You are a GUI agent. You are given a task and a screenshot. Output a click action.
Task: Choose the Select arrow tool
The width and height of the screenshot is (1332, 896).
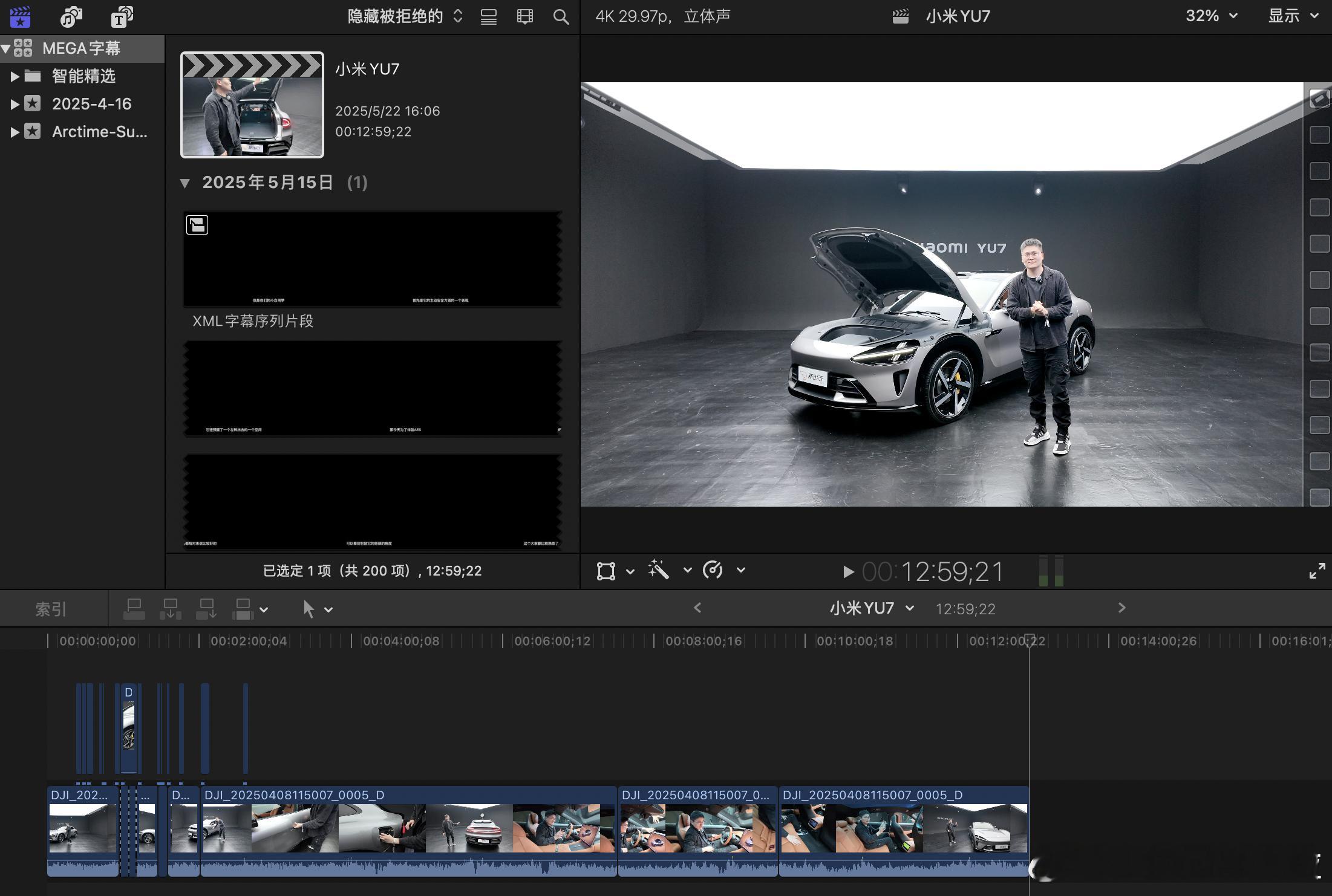pos(309,609)
